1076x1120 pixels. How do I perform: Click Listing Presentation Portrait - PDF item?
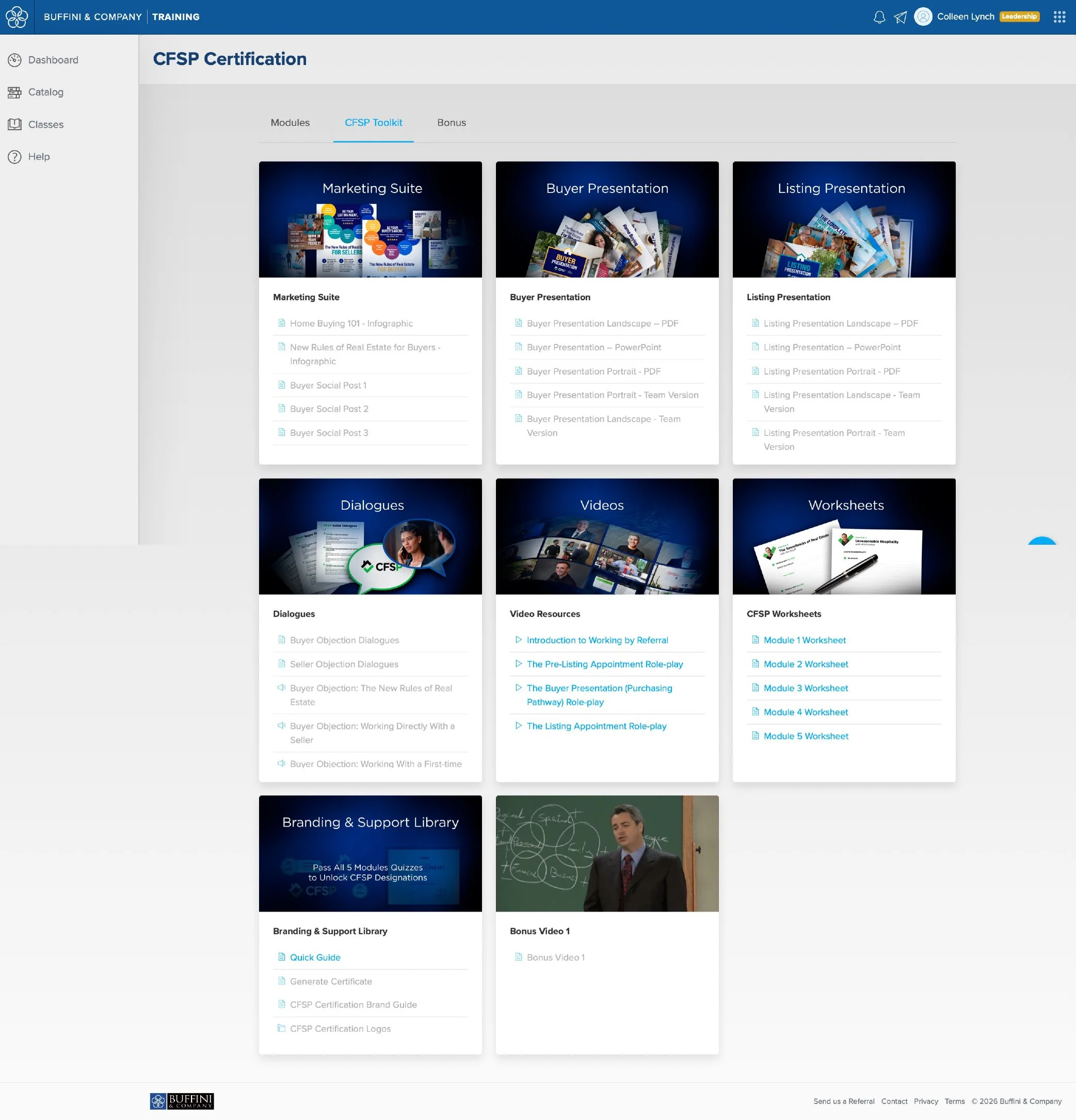click(x=832, y=371)
